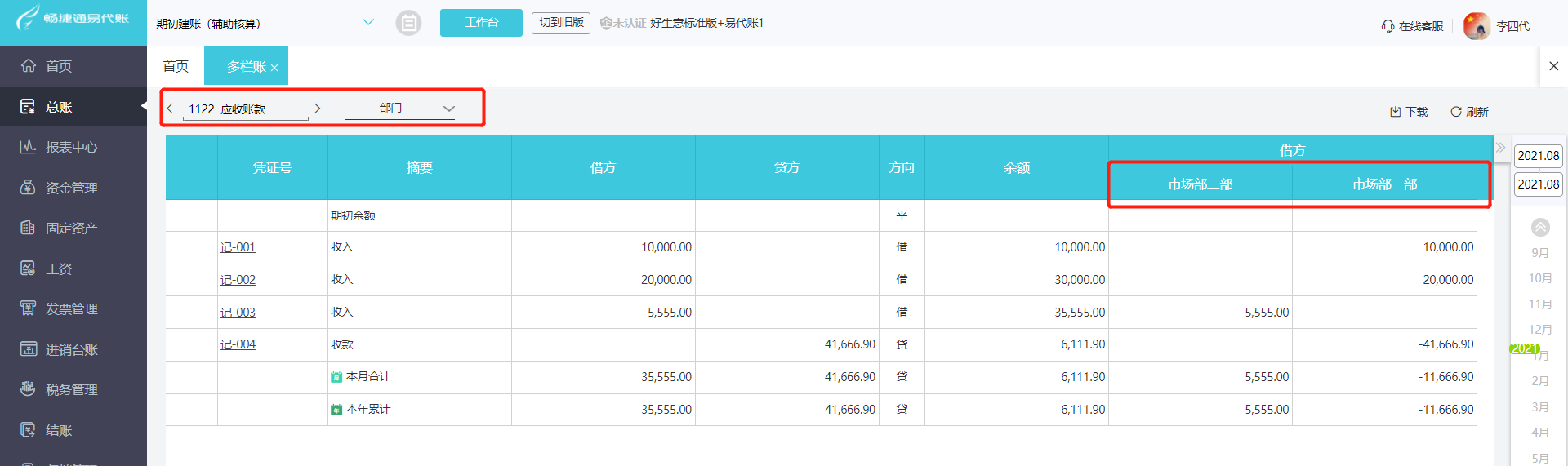Select 10月 in the month timeline
Image resolution: width=1568 pixels, height=466 pixels.
click(1540, 278)
